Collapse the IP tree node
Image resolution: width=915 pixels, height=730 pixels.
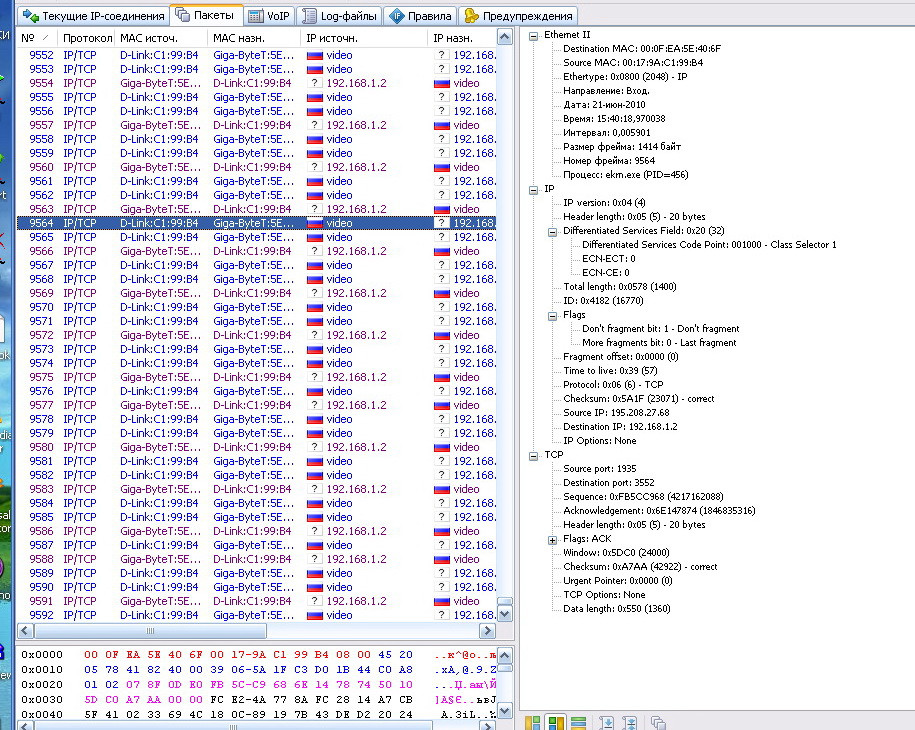point(533,190)
